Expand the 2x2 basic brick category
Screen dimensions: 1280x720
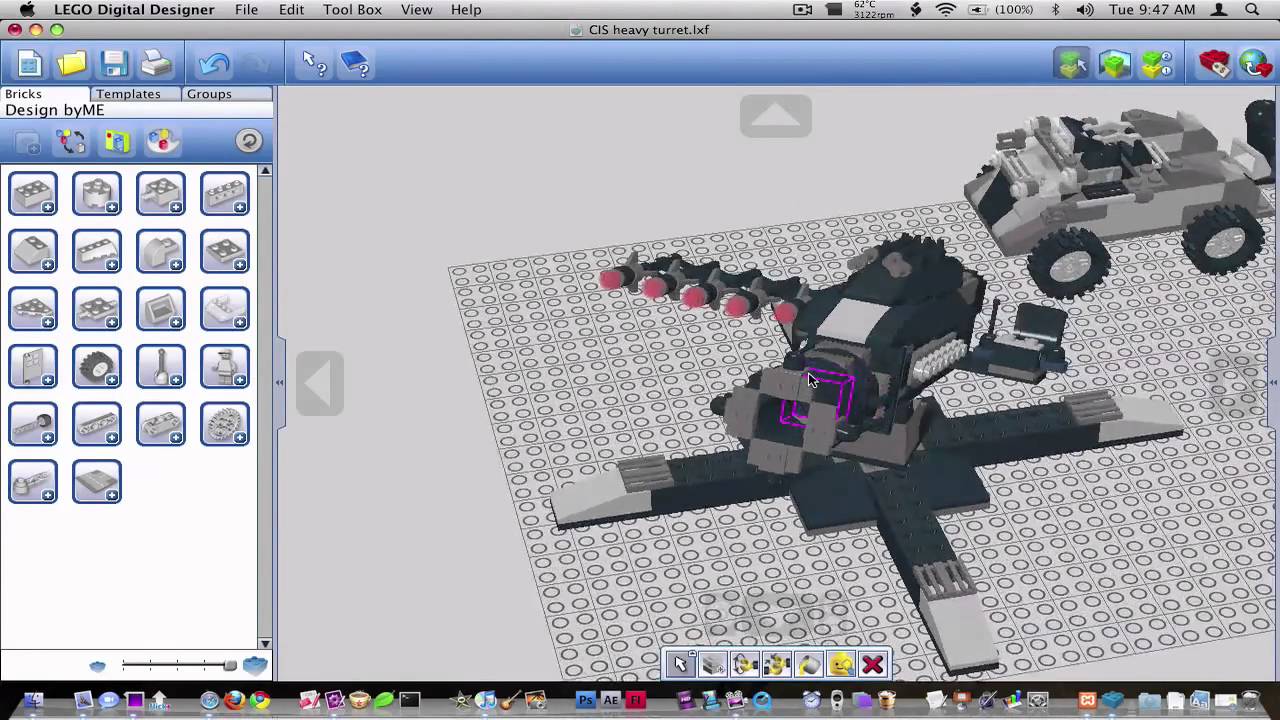point(33,194)
